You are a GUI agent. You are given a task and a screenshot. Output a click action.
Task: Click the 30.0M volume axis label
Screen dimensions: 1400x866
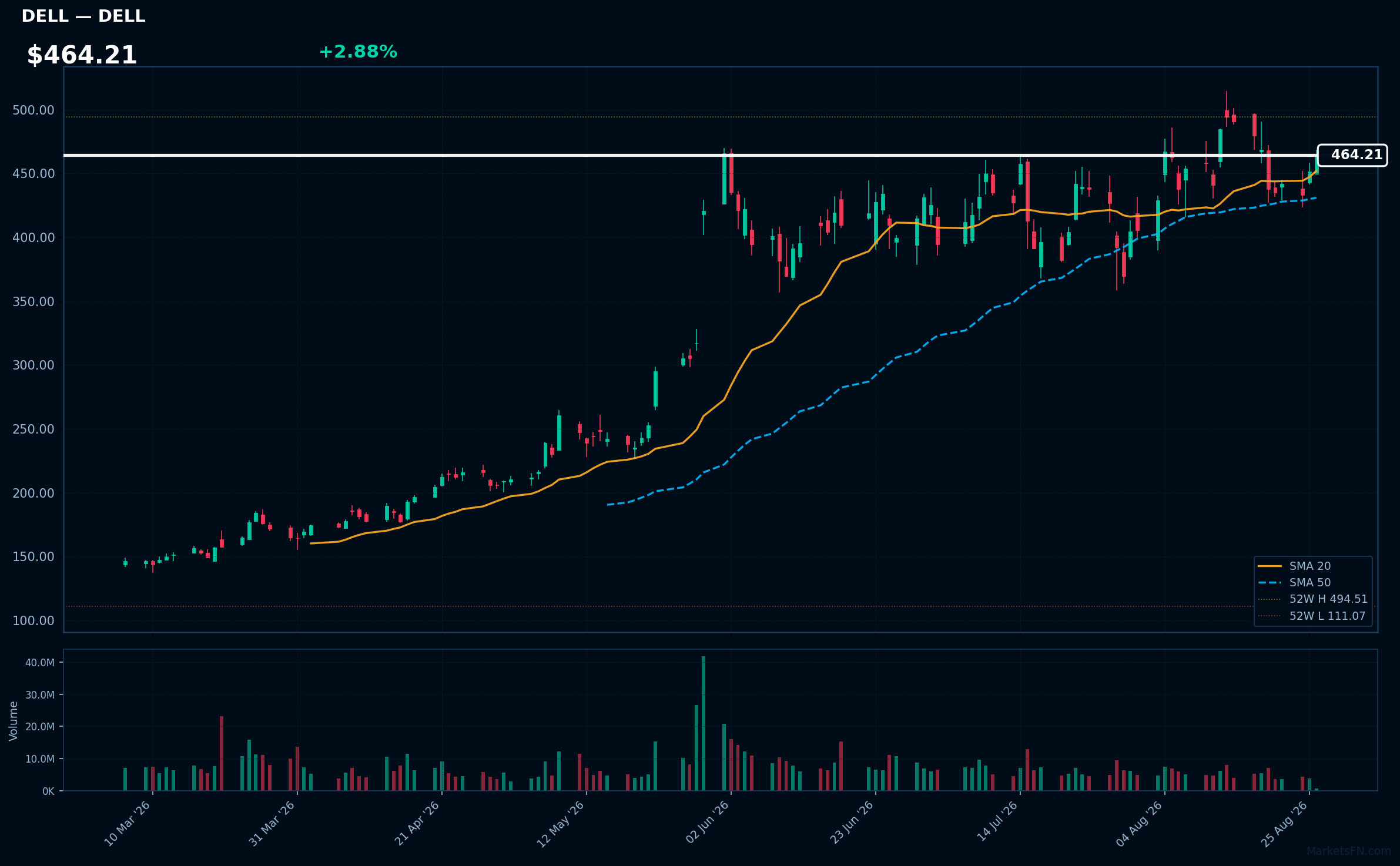pos(40,695)
